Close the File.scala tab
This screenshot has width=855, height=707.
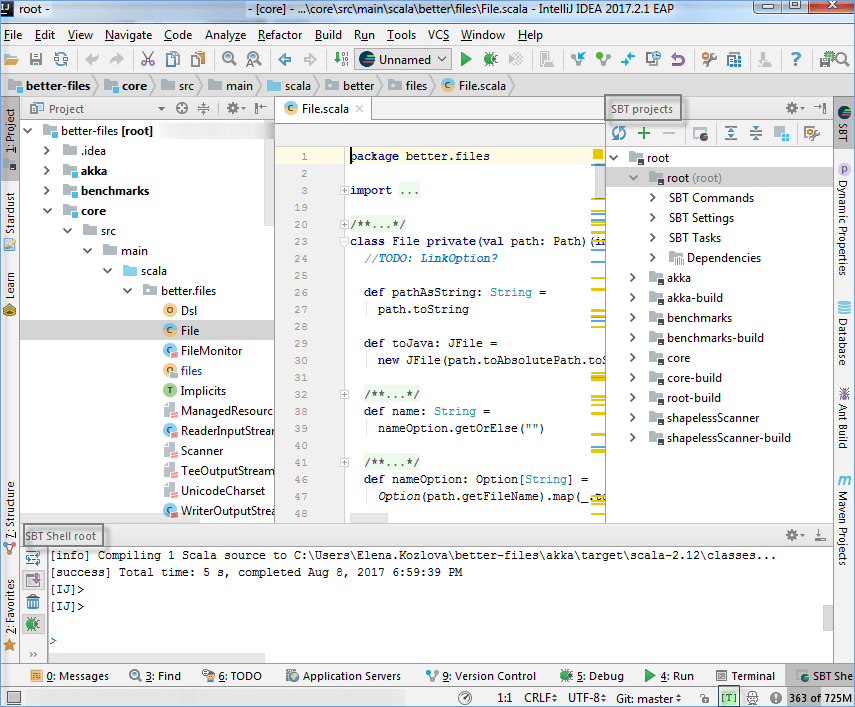click(359, 108)
